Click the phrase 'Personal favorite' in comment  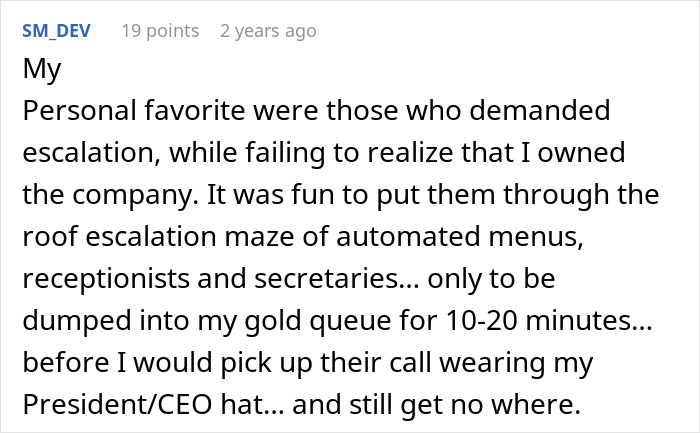pyautogui.click(x=133, y=111)
